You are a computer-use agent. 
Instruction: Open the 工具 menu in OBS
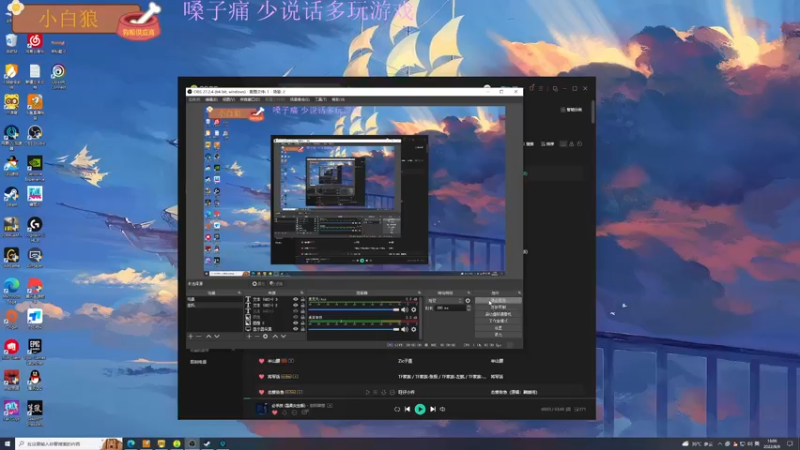[x=320, y=99]
